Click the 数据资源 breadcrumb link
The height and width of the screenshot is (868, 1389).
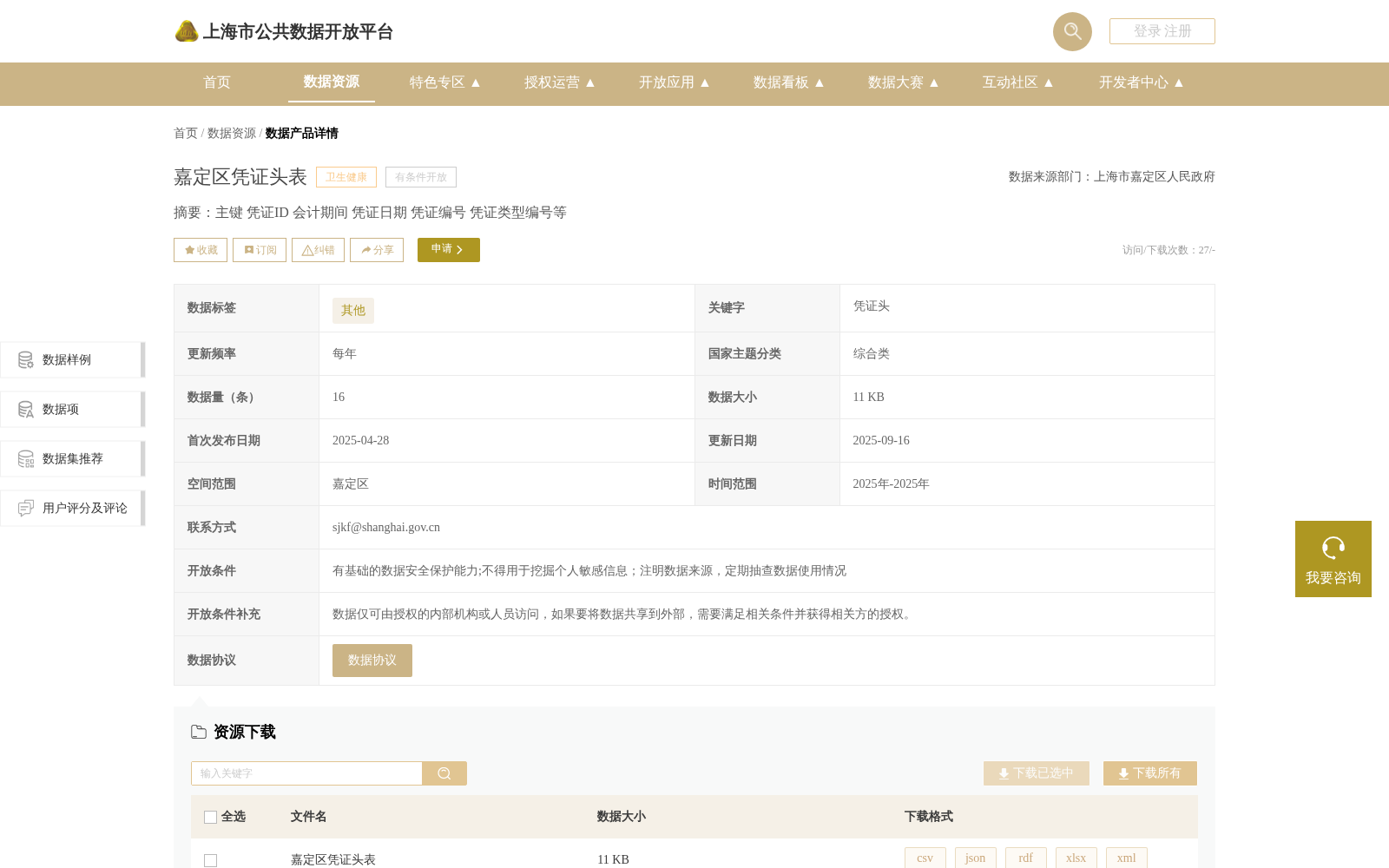click(x=232, y=133)
